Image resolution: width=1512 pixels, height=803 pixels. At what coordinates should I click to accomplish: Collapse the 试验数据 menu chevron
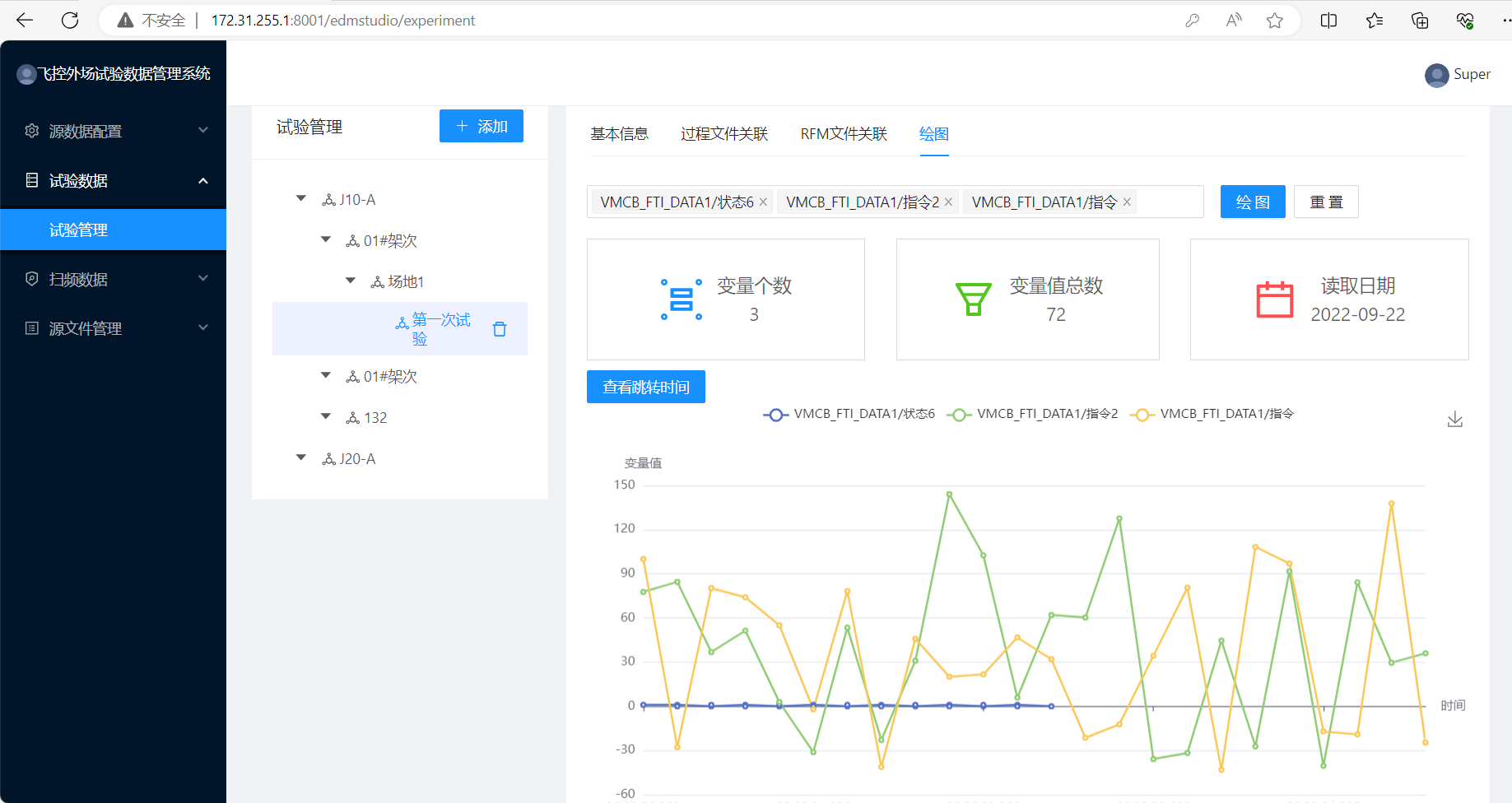[203, 180]
